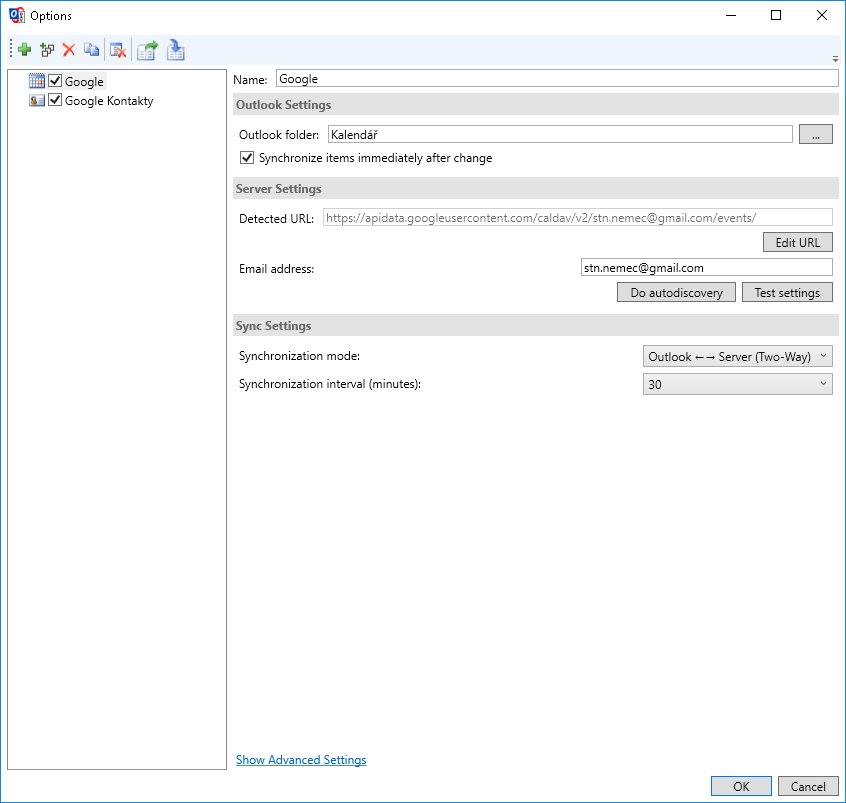Uncheck the Google profile checkbox
This screenshot has height=803, width=846.
[55, 81]
